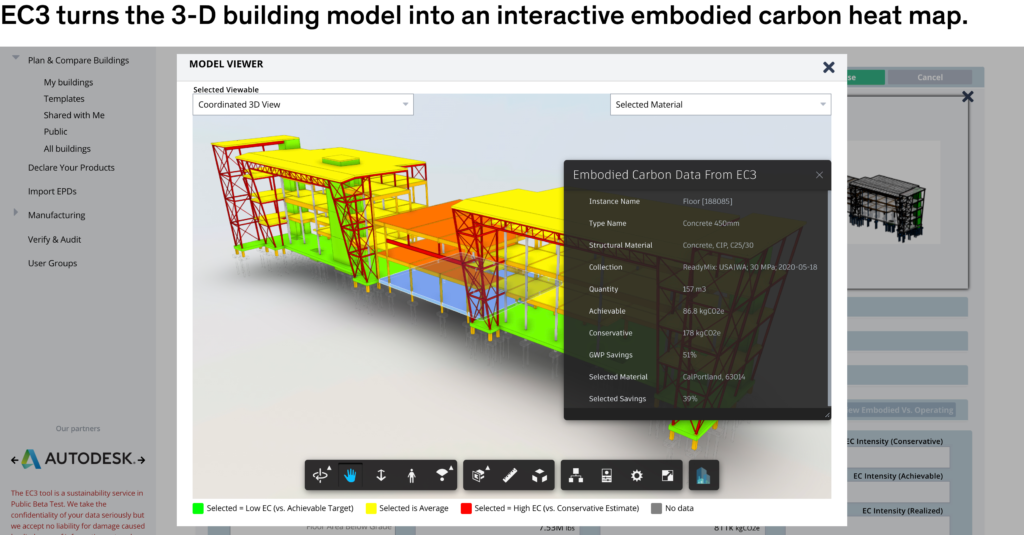Click the GWP Savings '51%' value
This screenshot has height=535, width=1024.
pyautogui.click(x=690, y=355)
